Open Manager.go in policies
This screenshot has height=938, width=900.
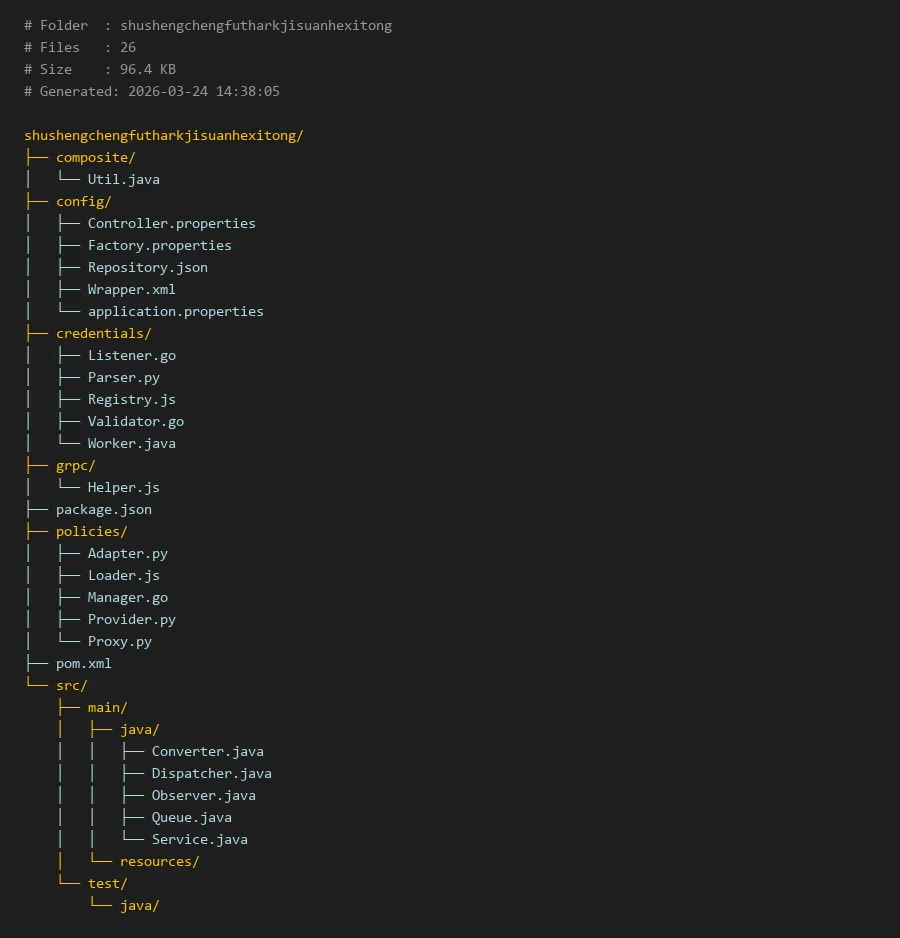click(127, 597)
